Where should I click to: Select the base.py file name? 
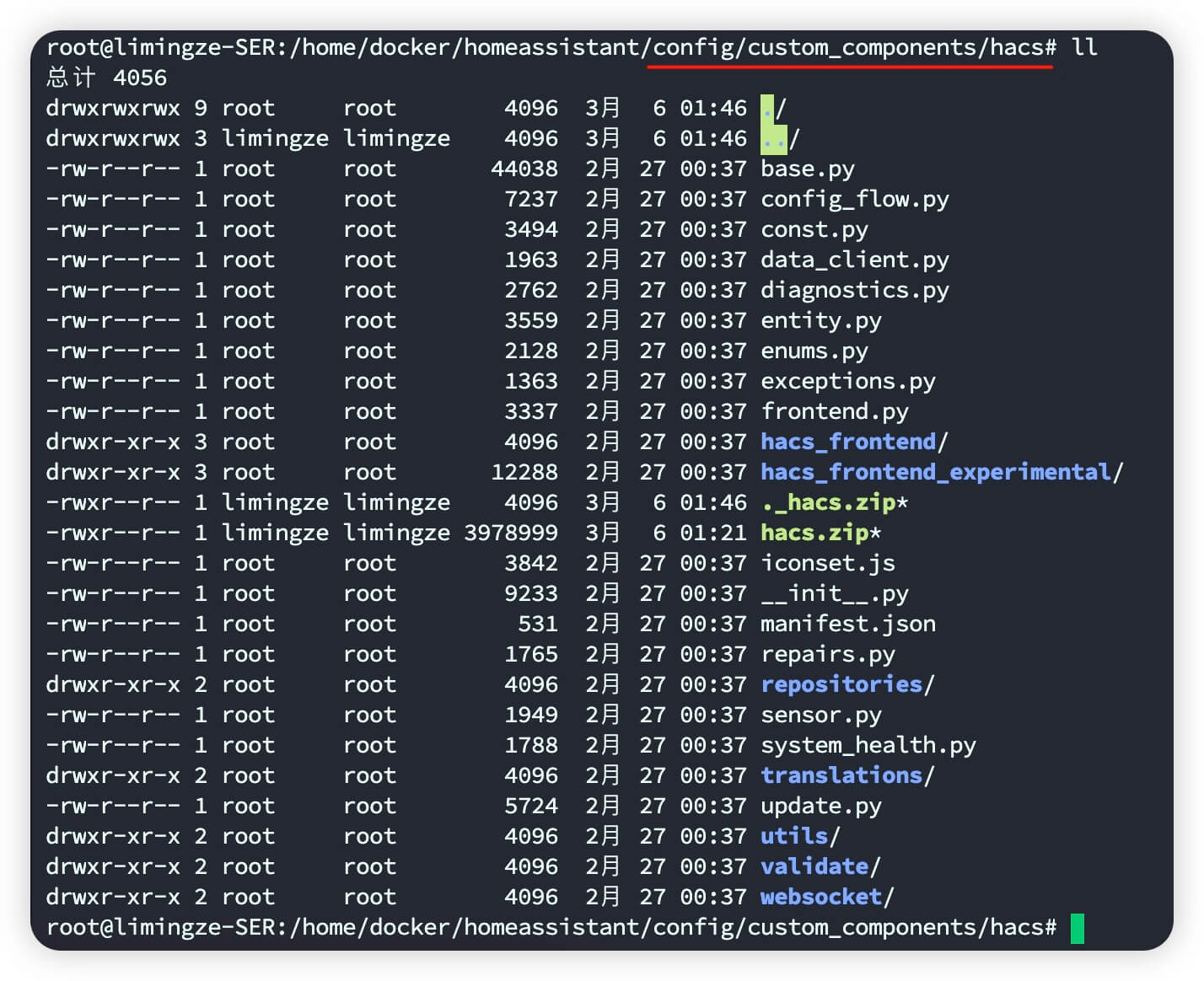(807, 169)
